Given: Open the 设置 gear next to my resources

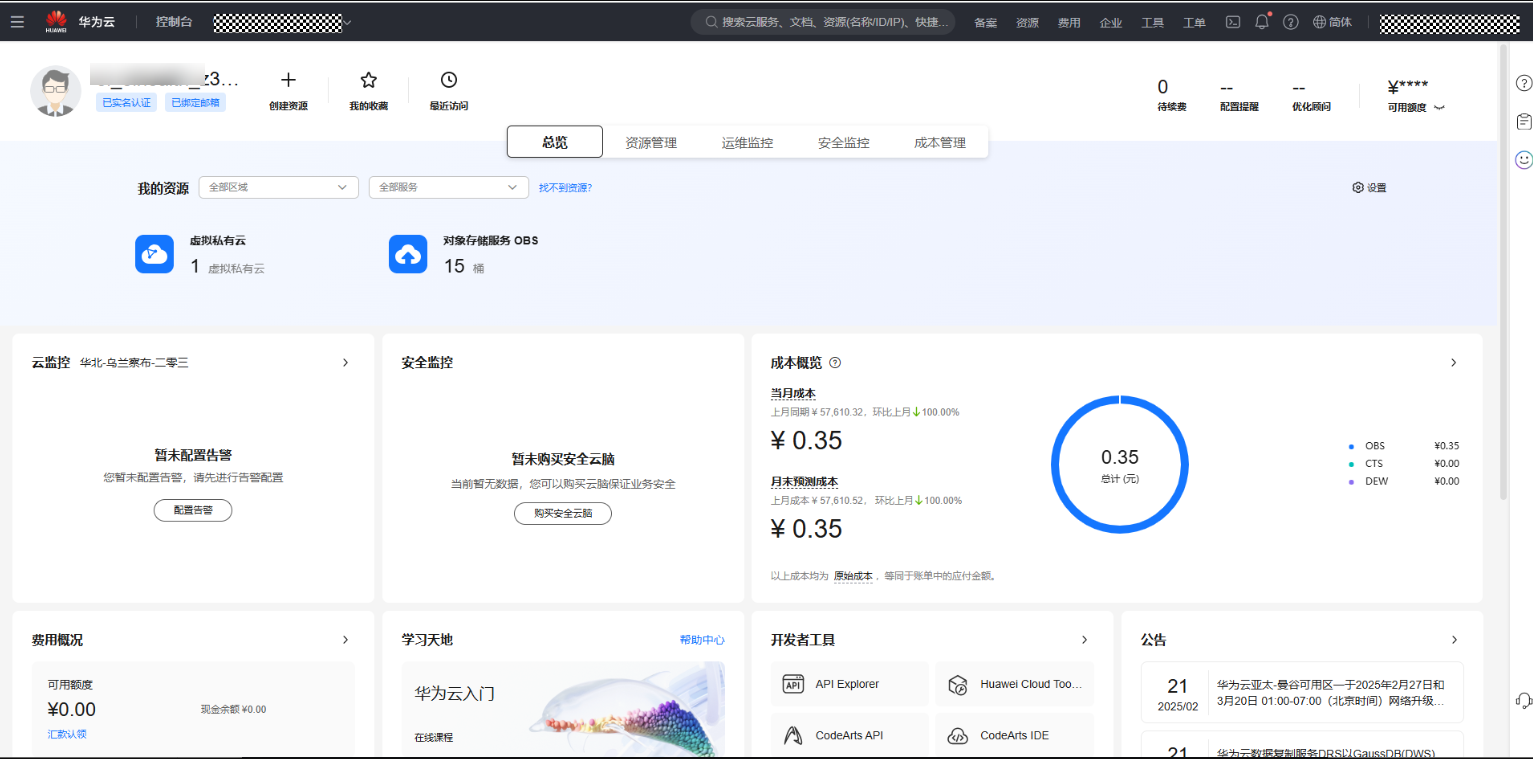Looking at the screenshot, I should 1358,187.
